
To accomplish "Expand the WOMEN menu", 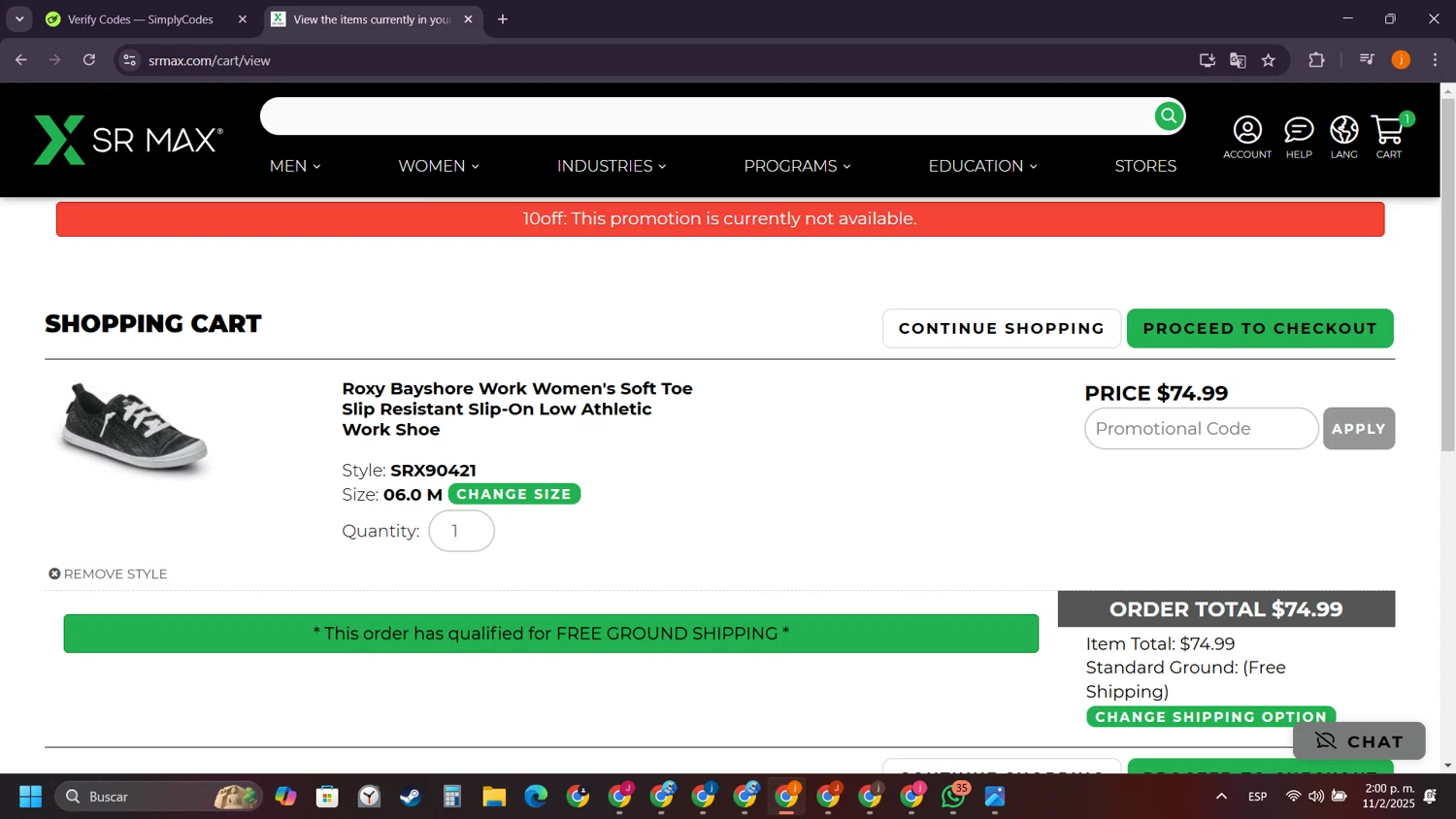I will [x=439, y=166].
